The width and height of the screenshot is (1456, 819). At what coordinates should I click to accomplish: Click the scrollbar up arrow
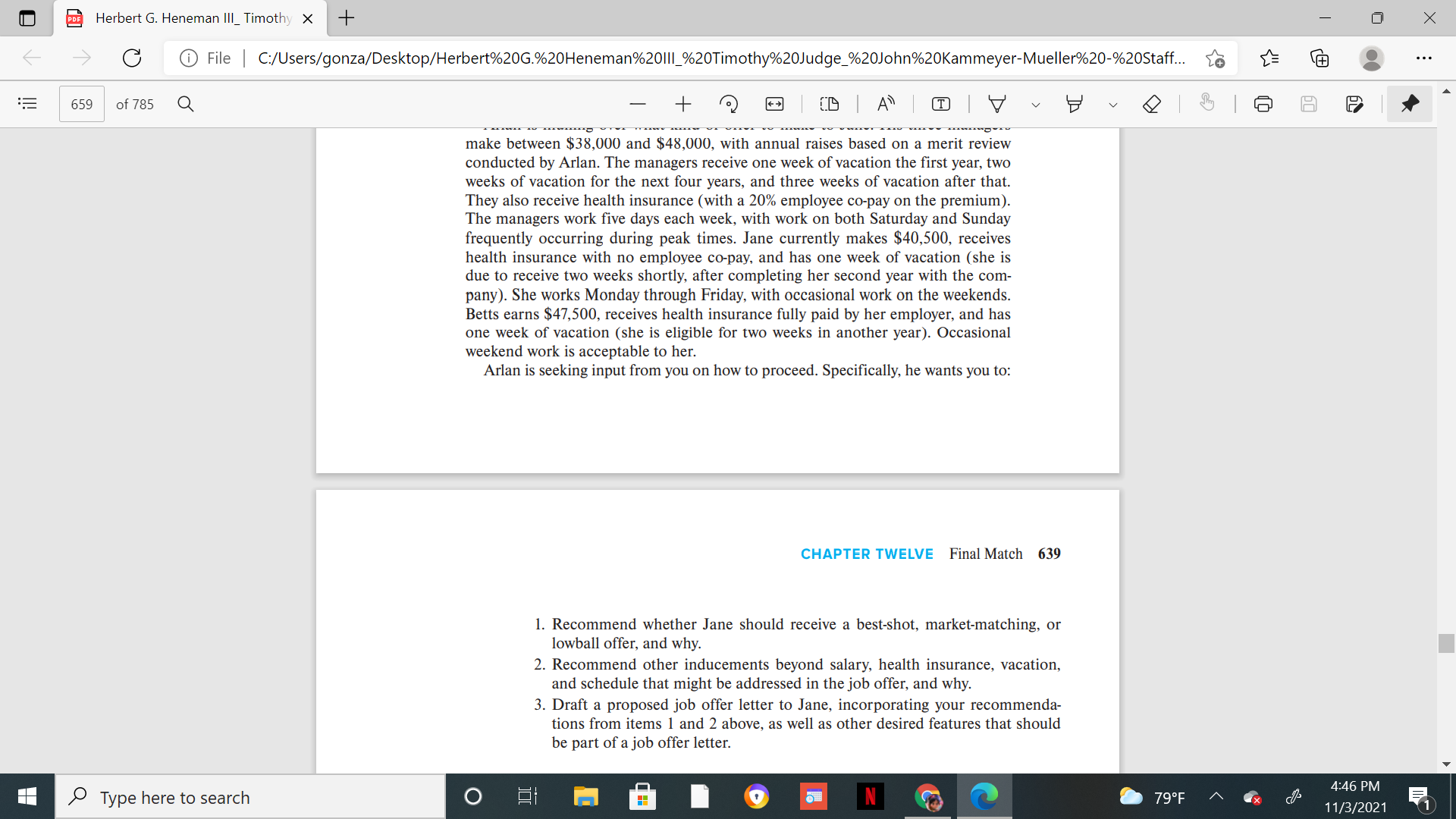coord(1446,90)
